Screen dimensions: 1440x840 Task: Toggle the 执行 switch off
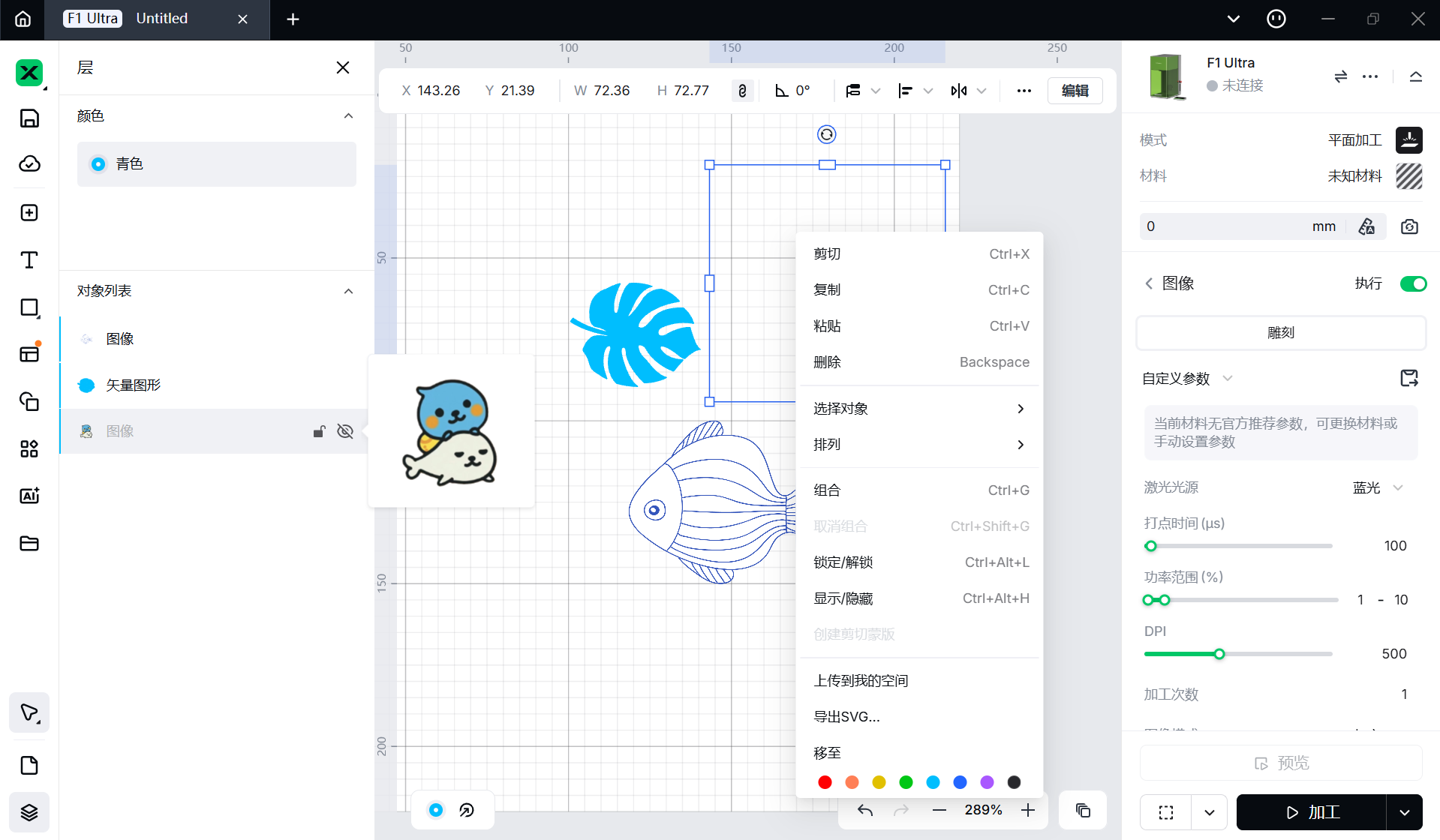(x=1413, y=283)
